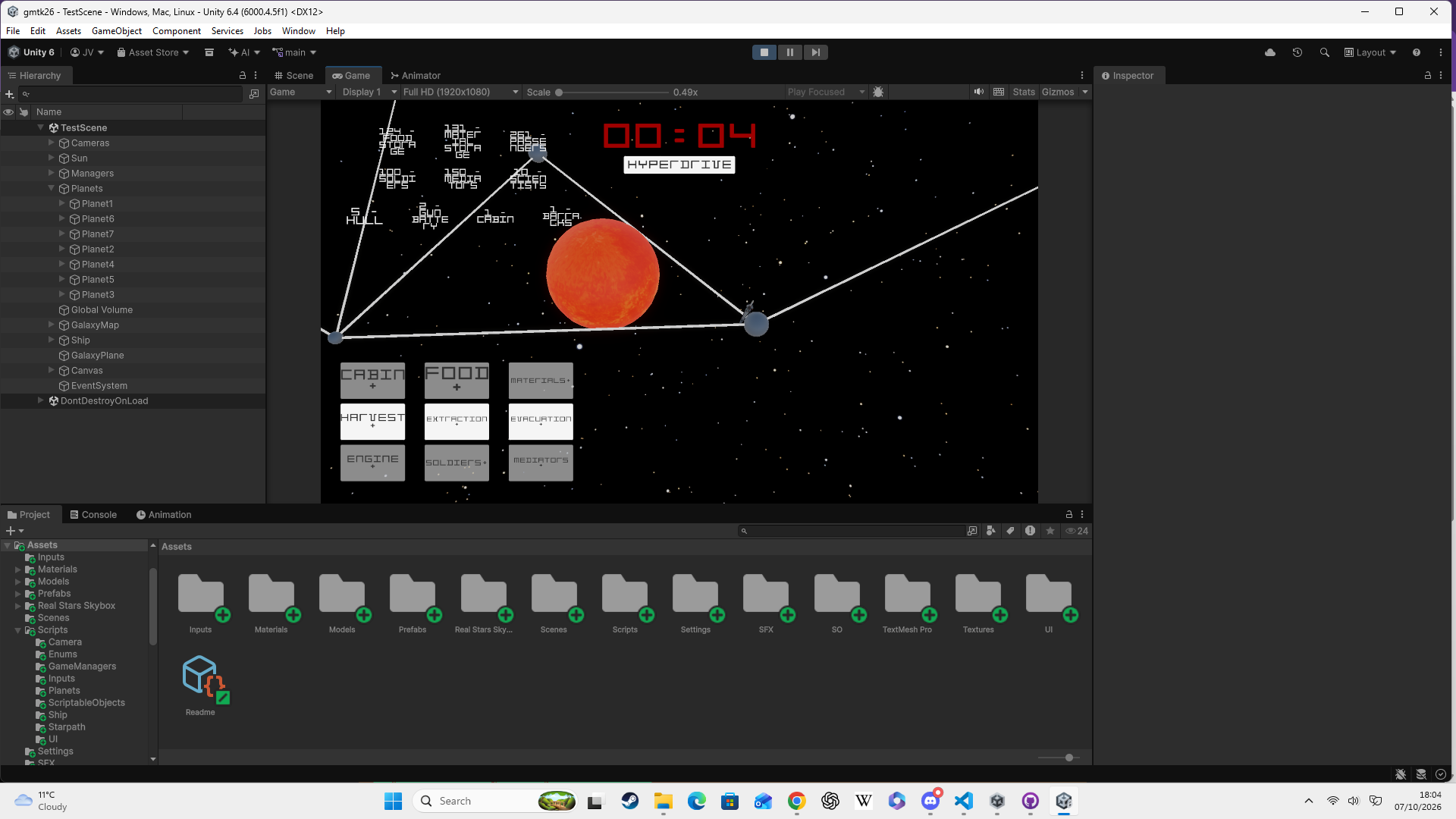Switch to the Console tab
Screen dimensions: 1456x819
93,514
